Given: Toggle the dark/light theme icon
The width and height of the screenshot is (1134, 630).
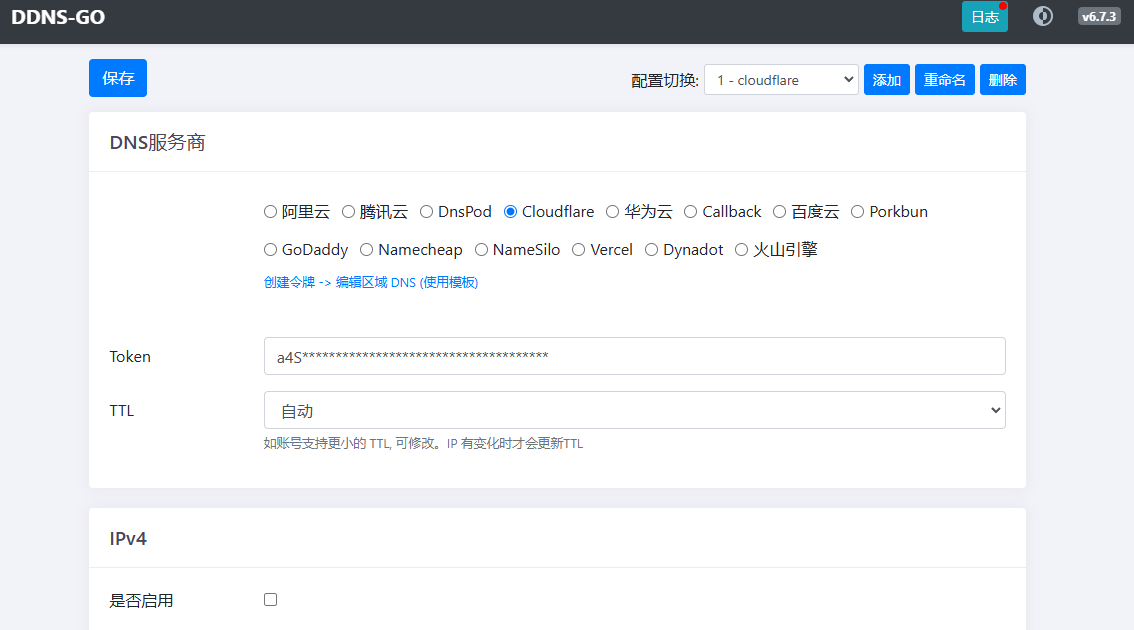Looking at the screenshot, I should (1043, 16).
